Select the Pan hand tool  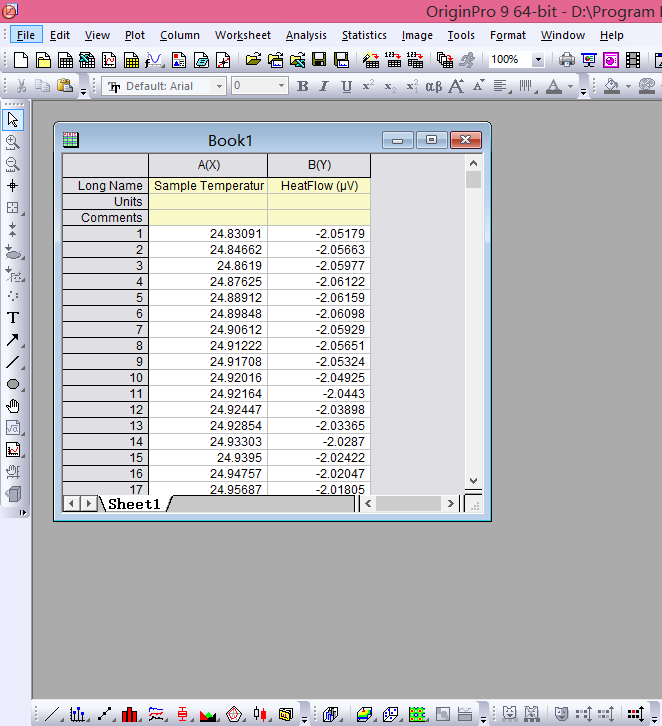click(13, 406)
